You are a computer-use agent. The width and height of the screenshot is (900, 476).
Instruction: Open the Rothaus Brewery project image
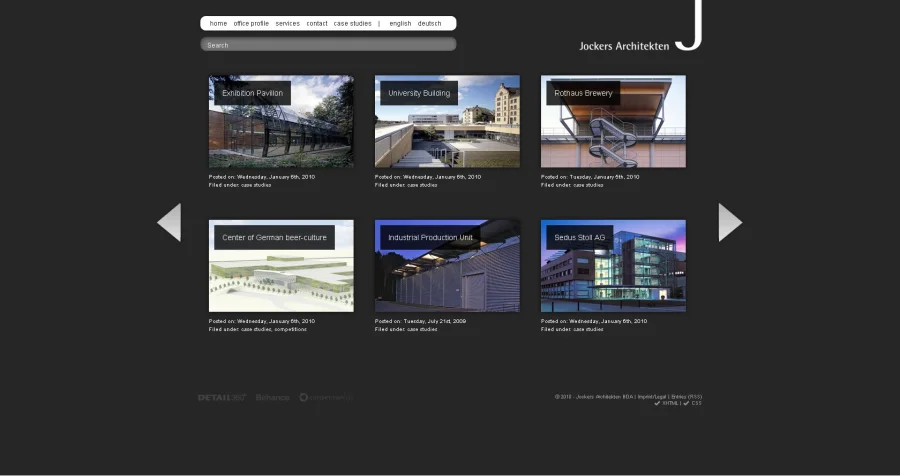tap(613, 121)
